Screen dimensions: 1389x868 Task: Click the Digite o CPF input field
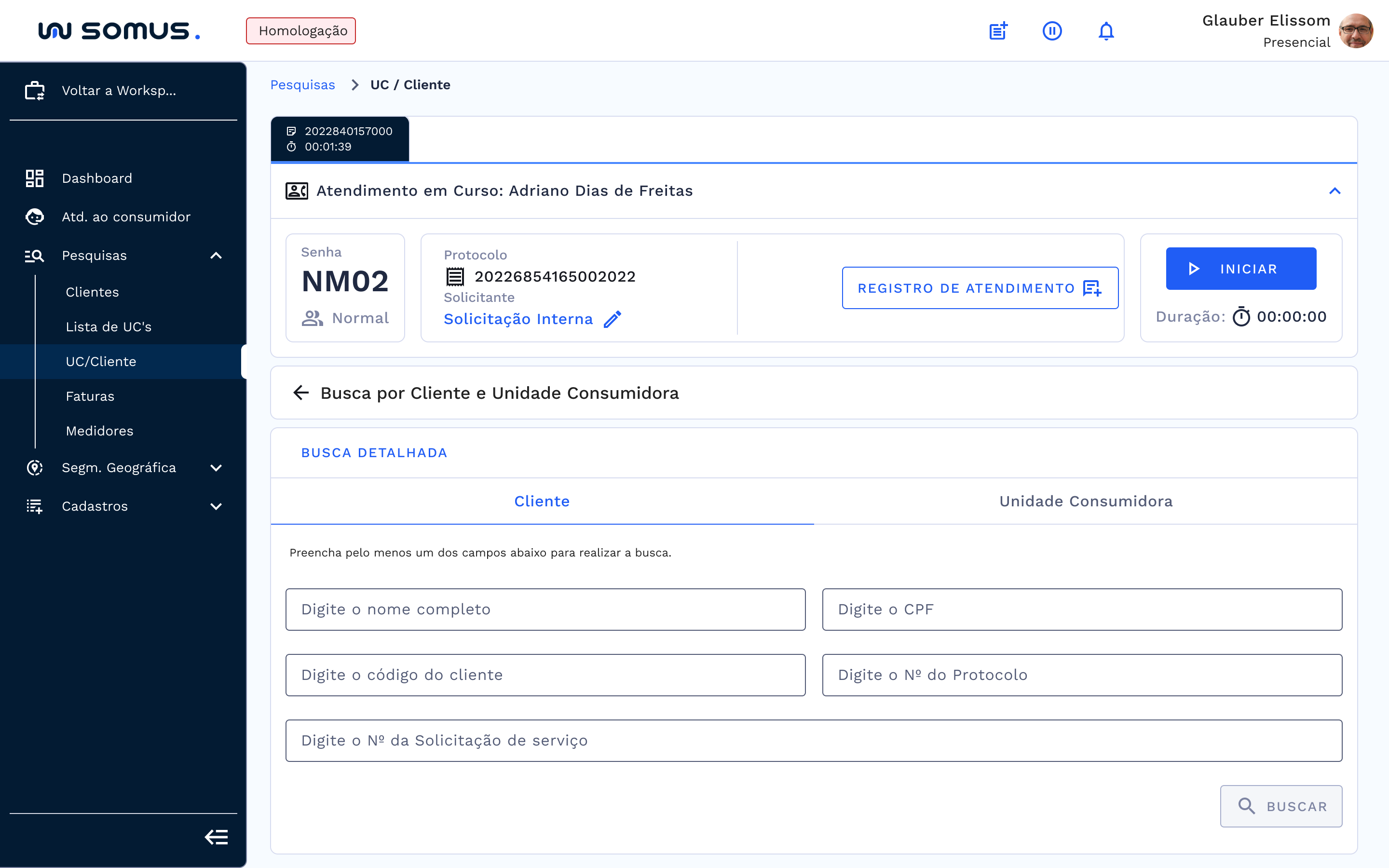click(x=1082, y=609)
